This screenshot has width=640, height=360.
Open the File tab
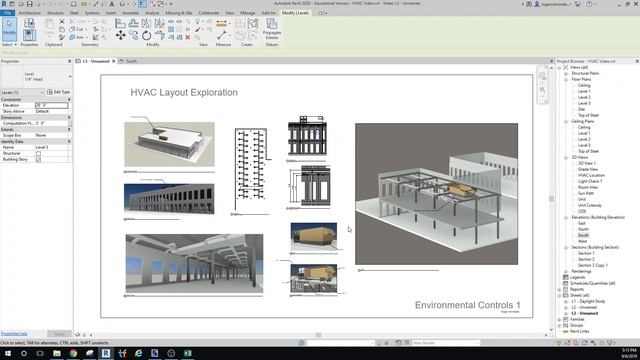point(8,13)
